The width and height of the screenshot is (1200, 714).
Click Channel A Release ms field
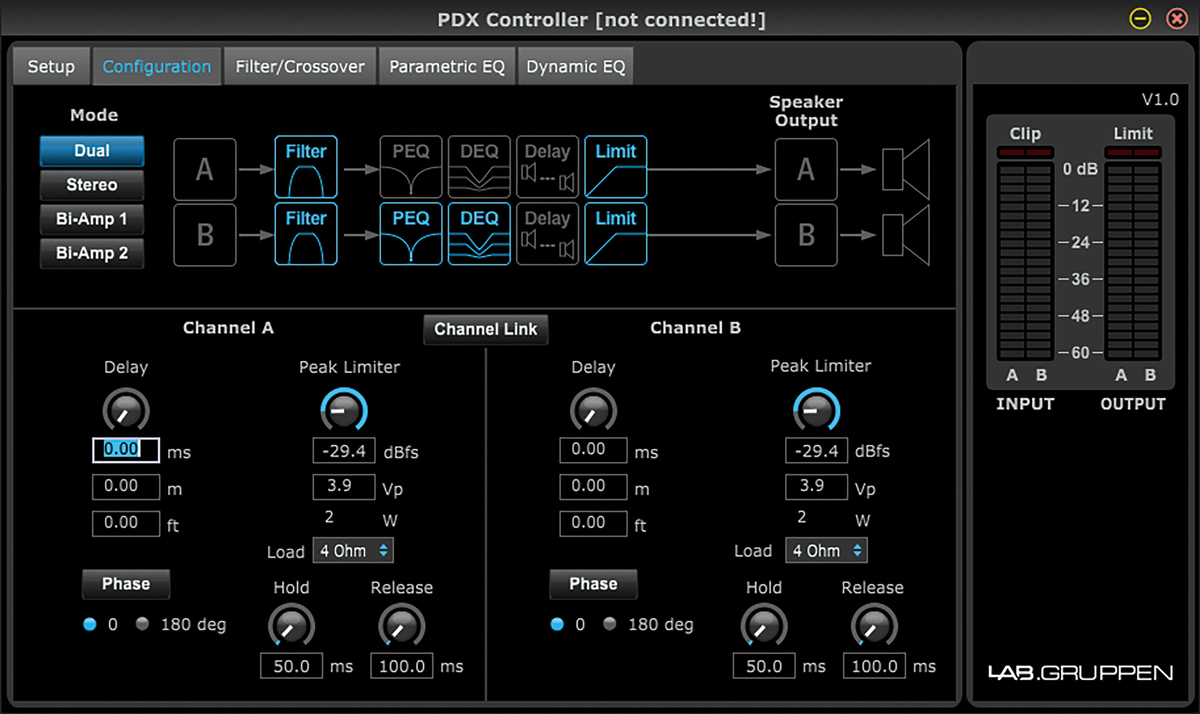pyautogui.click(x=402, y=666)
